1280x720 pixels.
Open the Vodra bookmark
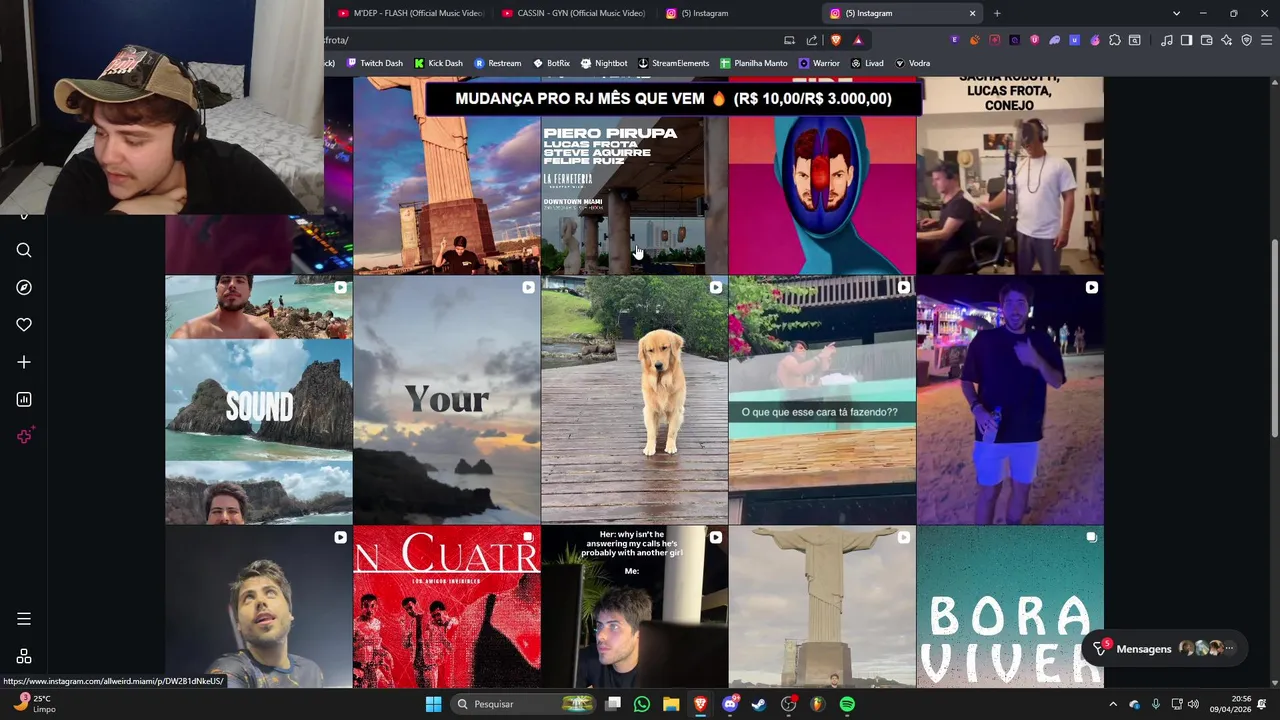913,63
